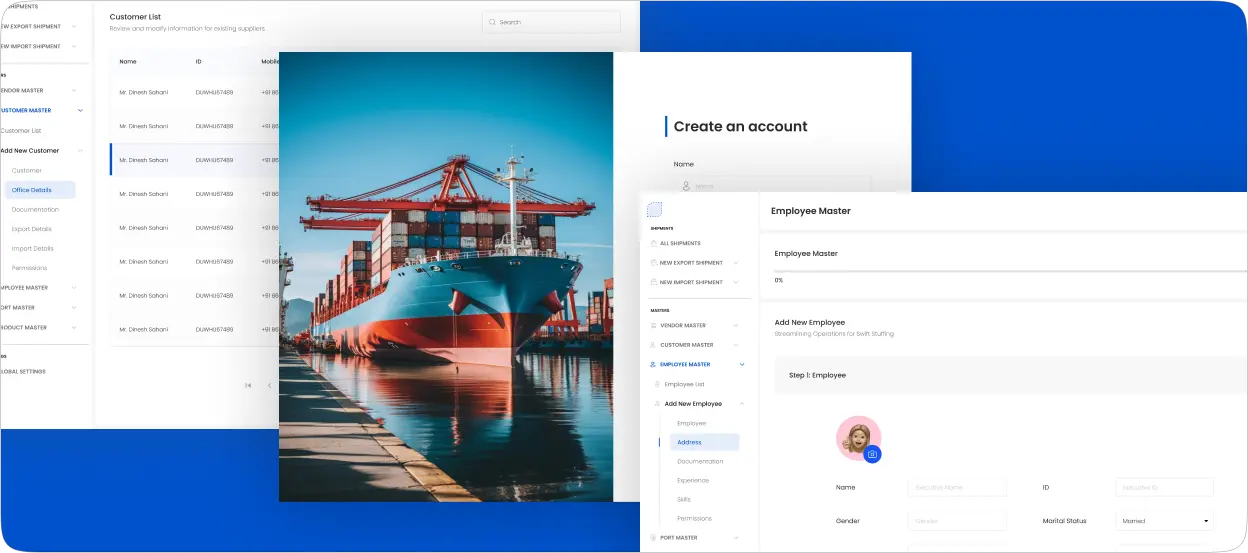Open the Marital Status dropdown
The height and width of the screenshot is (553, 1248).
[x=1163, y=521]
